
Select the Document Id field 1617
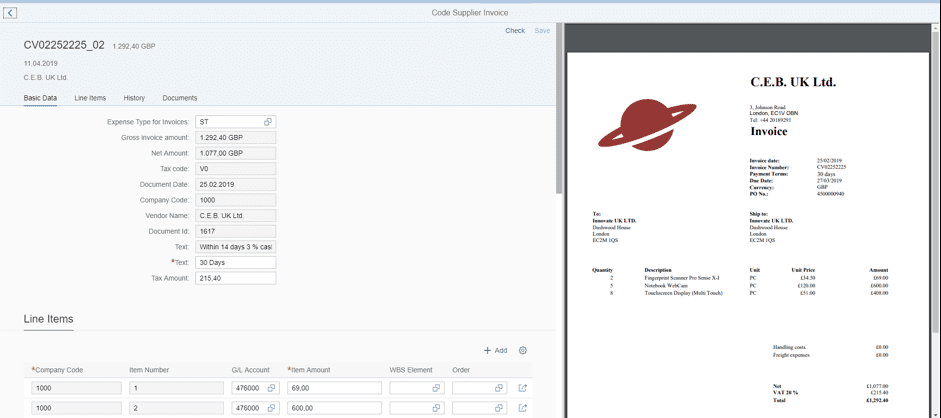point(235,231)
